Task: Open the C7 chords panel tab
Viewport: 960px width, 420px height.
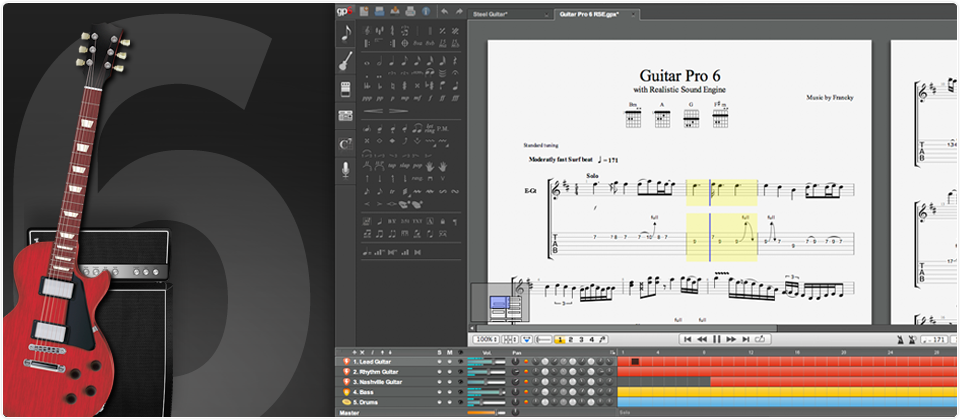Action: 346,144
